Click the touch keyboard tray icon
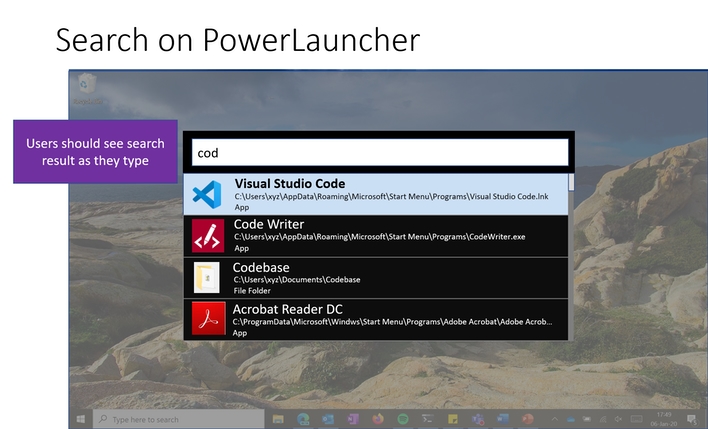 [637, 419]
